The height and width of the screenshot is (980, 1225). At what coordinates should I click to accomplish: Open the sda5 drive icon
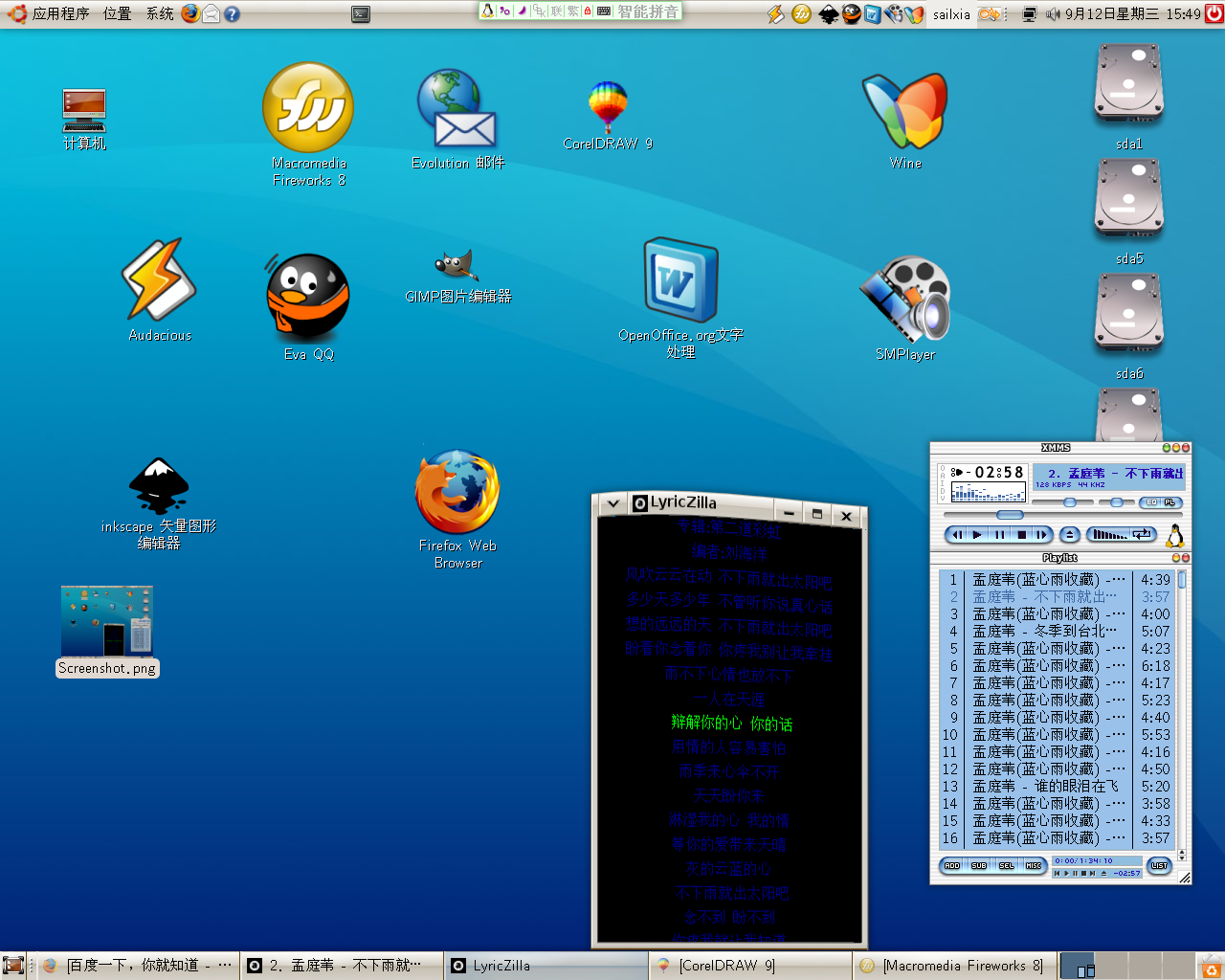(1129, 212)
